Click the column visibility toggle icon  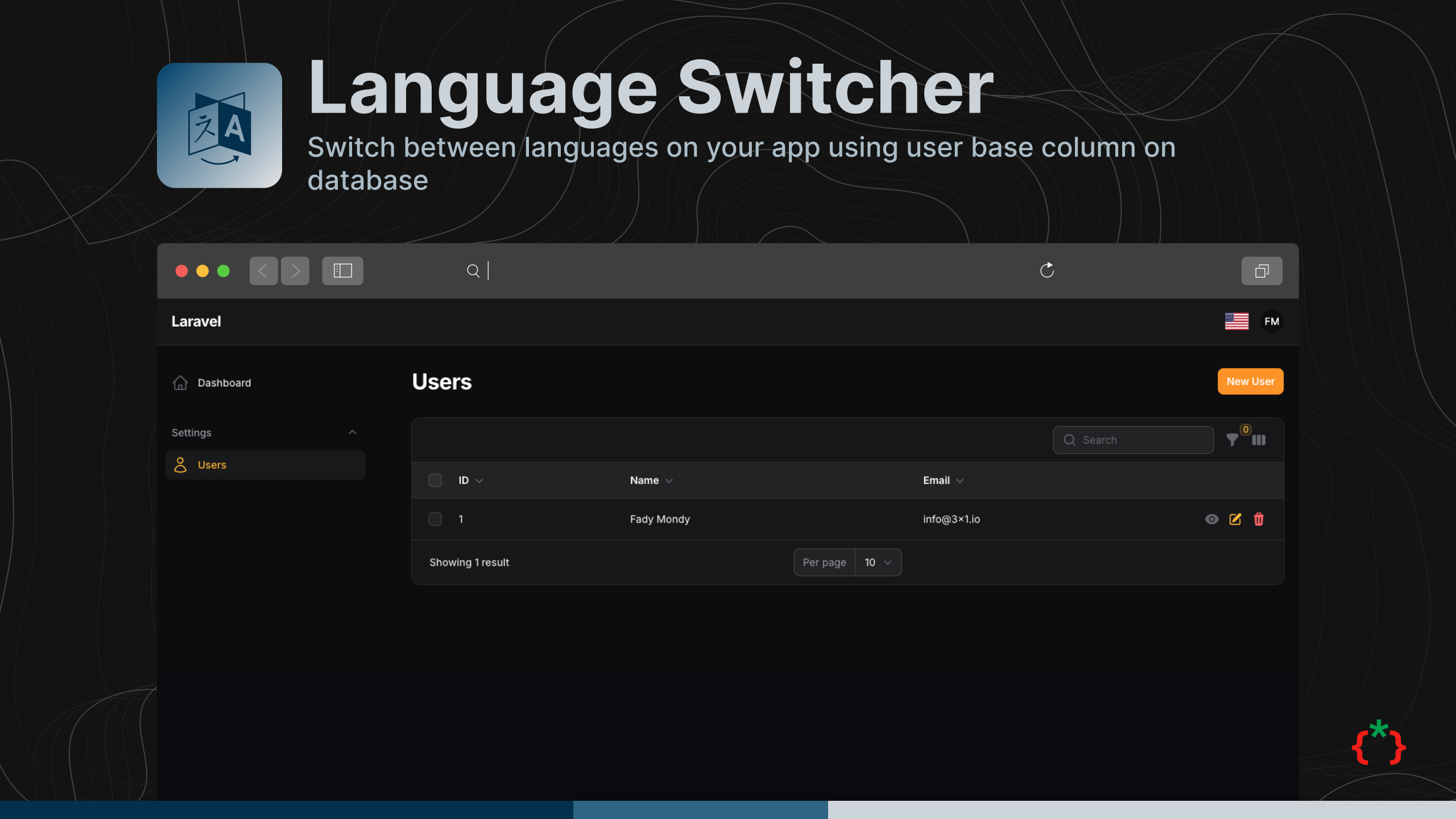pyautogui.click(x=1259, y=440)
